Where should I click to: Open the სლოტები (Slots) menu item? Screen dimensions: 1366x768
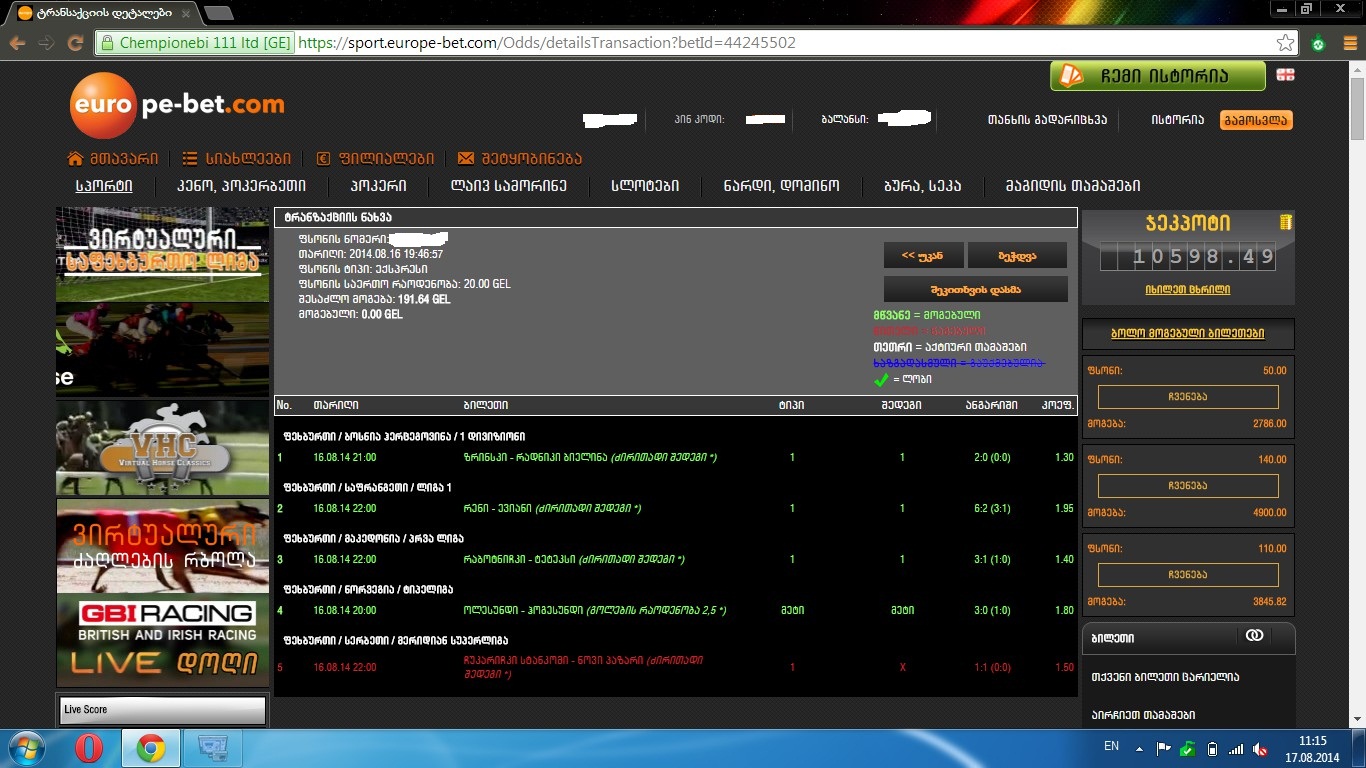point(646,185)
